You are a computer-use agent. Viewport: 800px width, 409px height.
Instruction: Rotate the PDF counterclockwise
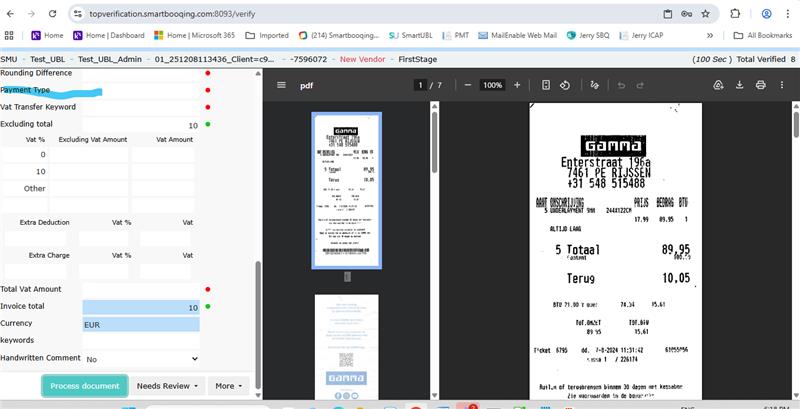[565, 85]
